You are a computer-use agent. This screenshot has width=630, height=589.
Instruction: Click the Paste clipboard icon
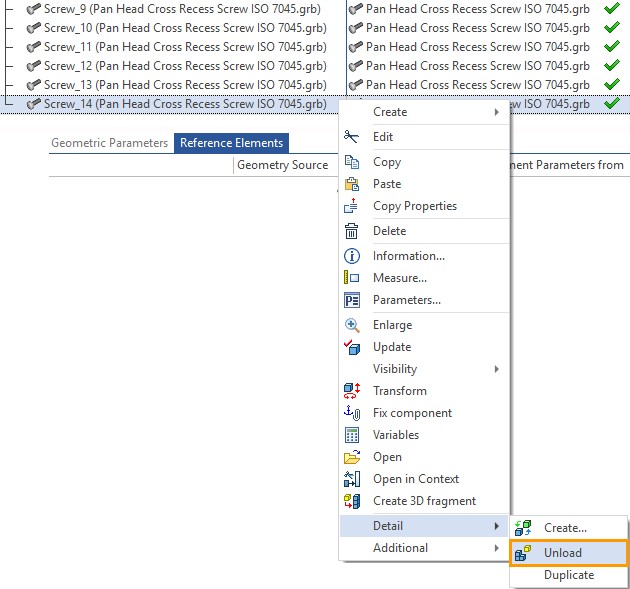point(351,184)
